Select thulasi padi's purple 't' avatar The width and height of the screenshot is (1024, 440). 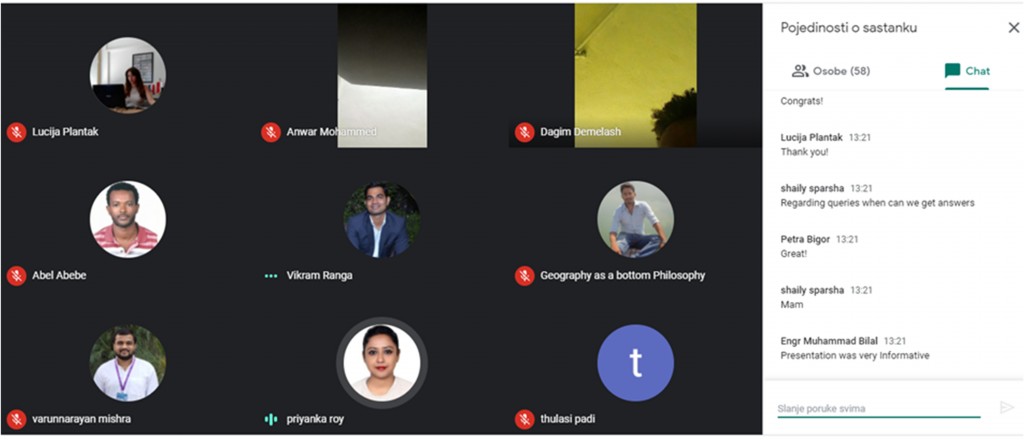(x=635, y=362)
